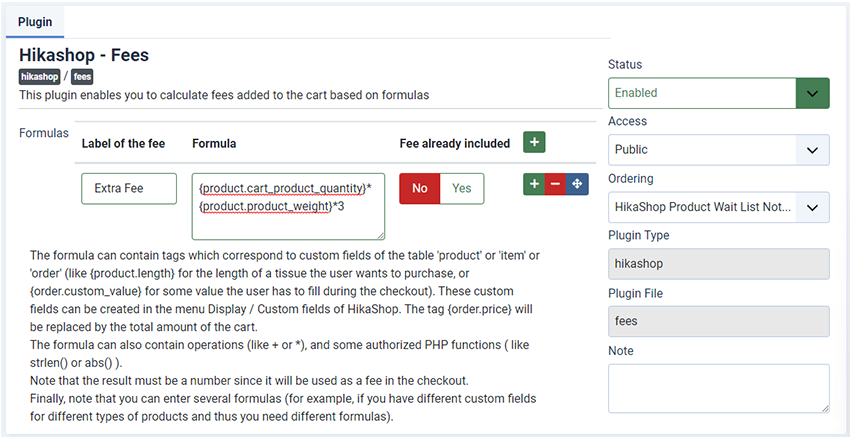The image size is (850, 437).
Task: Click the Note textarea resize grip
Action: pyautogui.click(x=826, y=409)
